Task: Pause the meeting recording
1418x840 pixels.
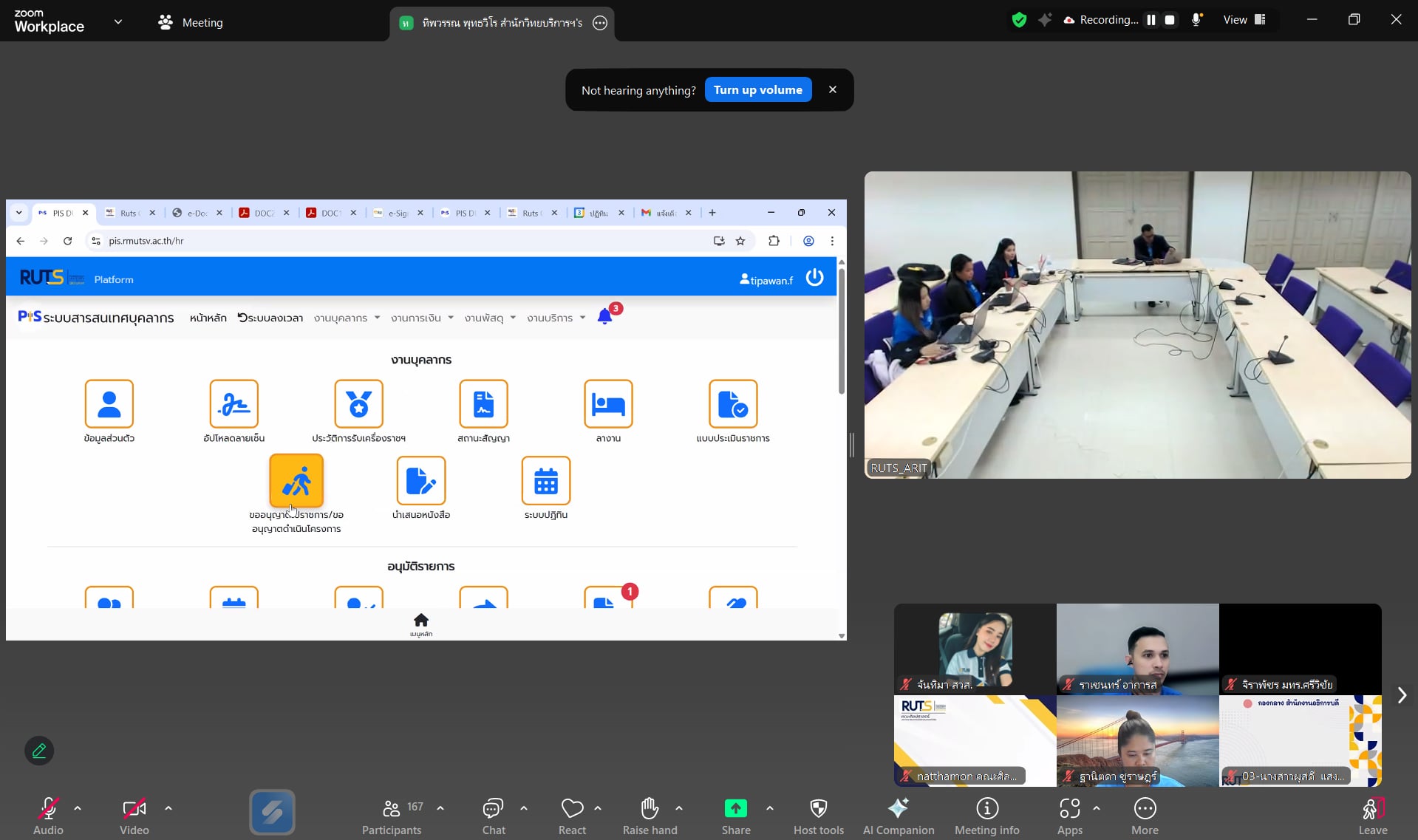Action: pos(1151,20)
